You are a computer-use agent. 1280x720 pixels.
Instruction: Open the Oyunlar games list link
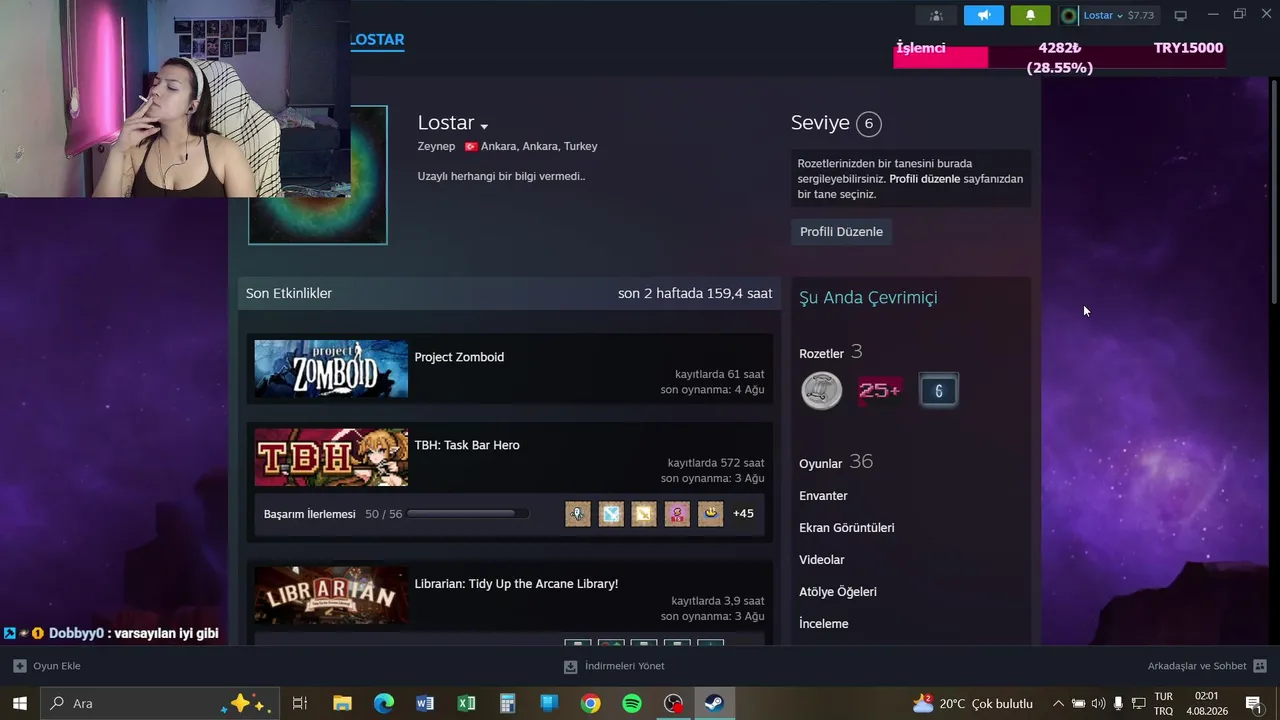pyautogui.click(x=821, y=464)
